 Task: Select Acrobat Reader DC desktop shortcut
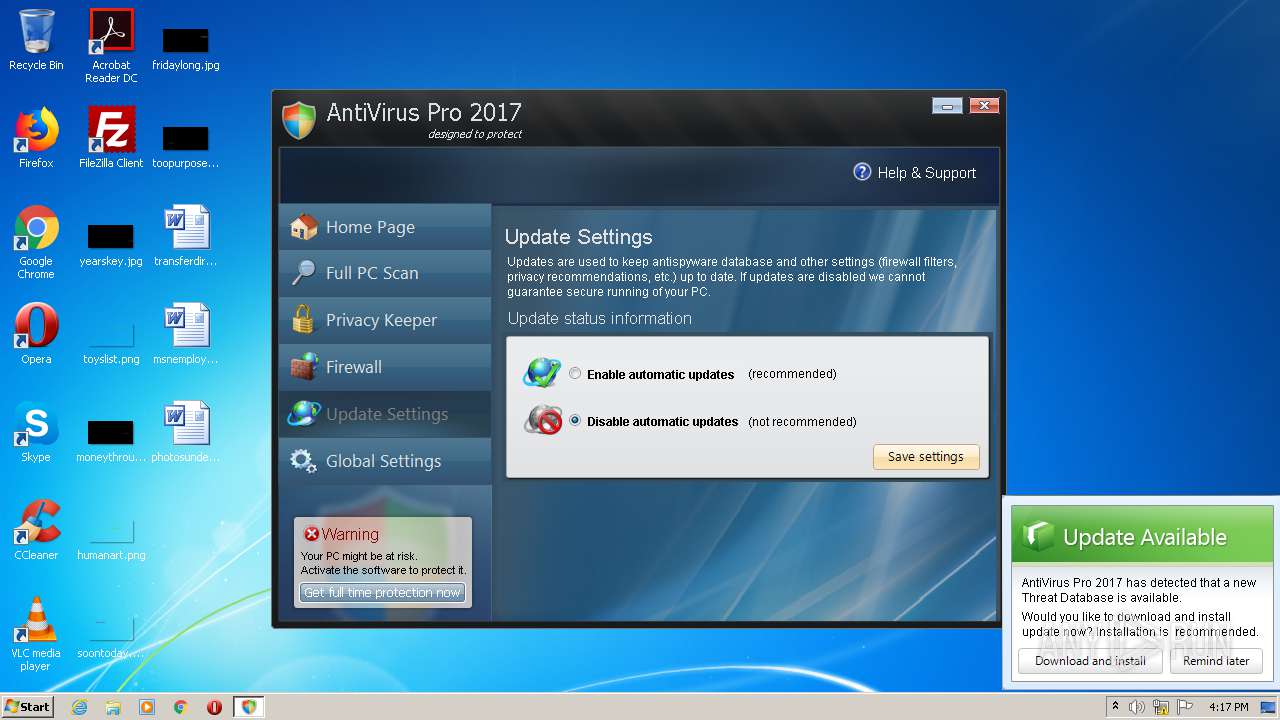pos(111,46)
